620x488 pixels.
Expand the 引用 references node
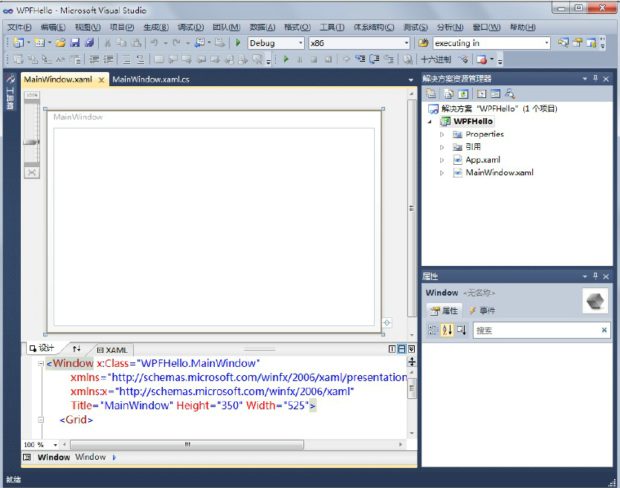coord(442,147)
